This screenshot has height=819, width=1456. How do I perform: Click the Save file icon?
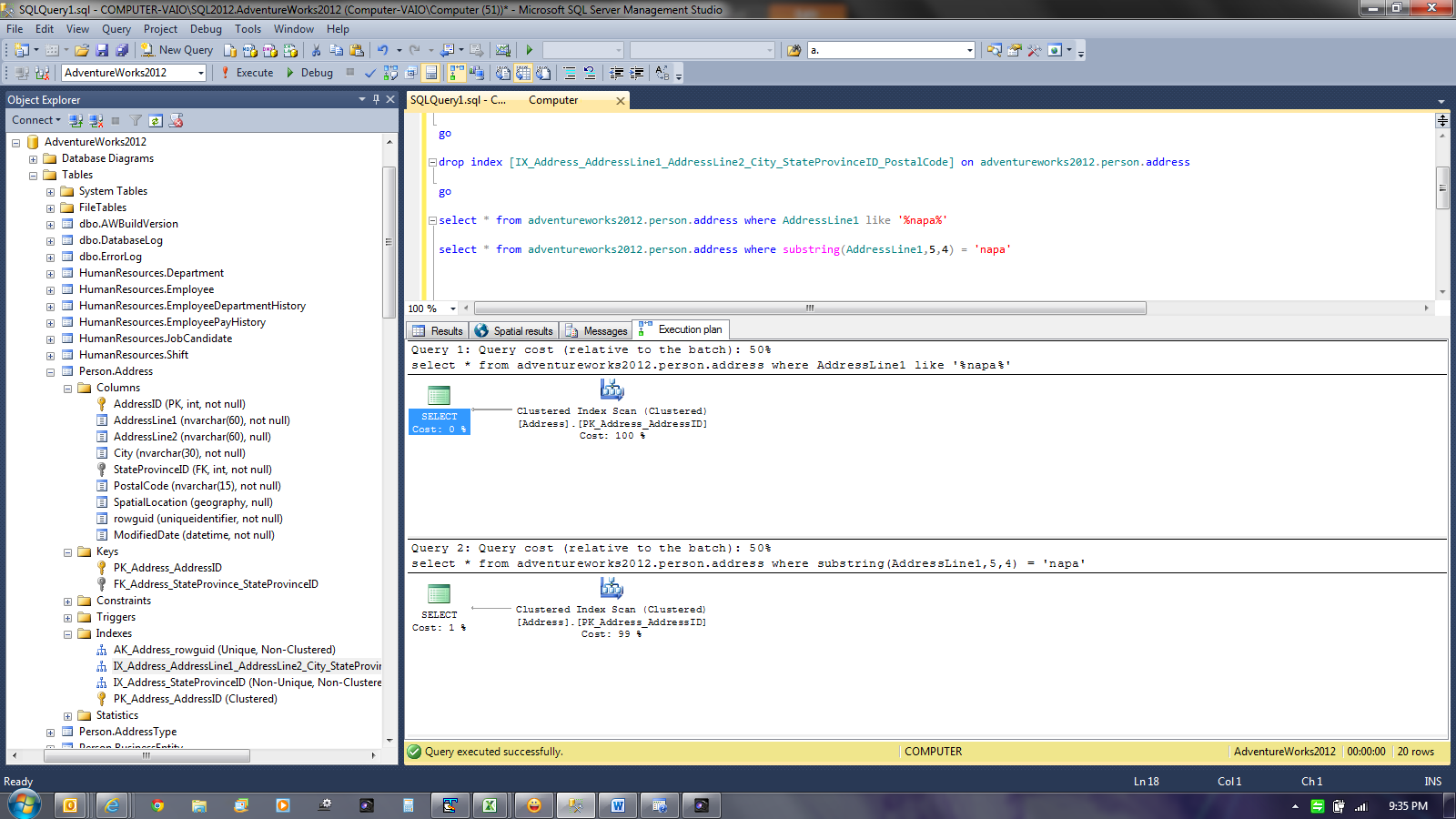click(x=102, y=50)
